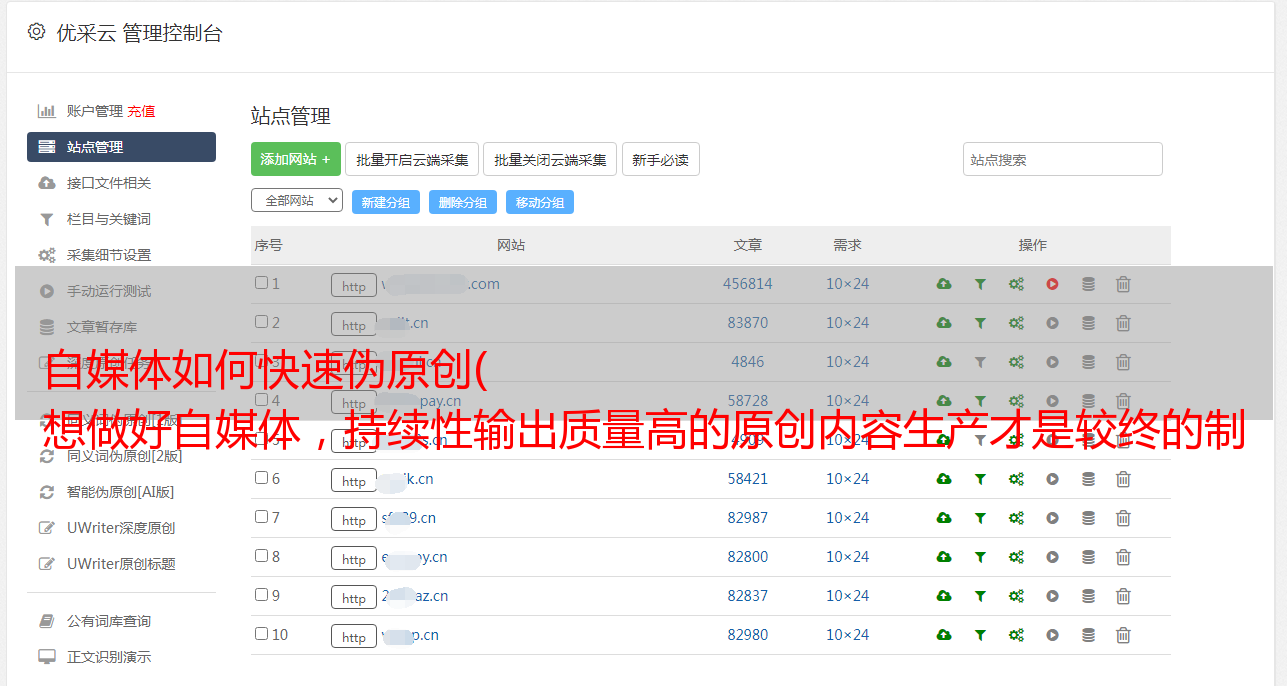Open database icon for row 8
Viewport: 1287px width, 686px height.
1088,557
